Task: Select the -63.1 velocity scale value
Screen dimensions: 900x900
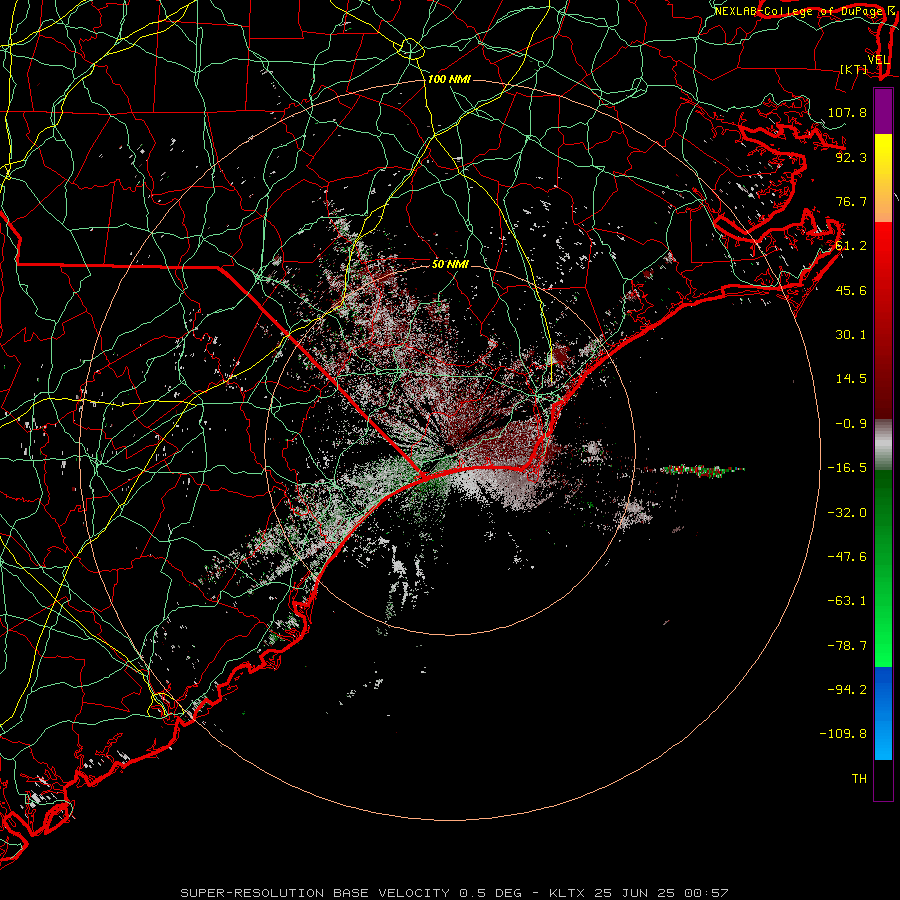Action: pyautogui.click(x=847, y=601)
